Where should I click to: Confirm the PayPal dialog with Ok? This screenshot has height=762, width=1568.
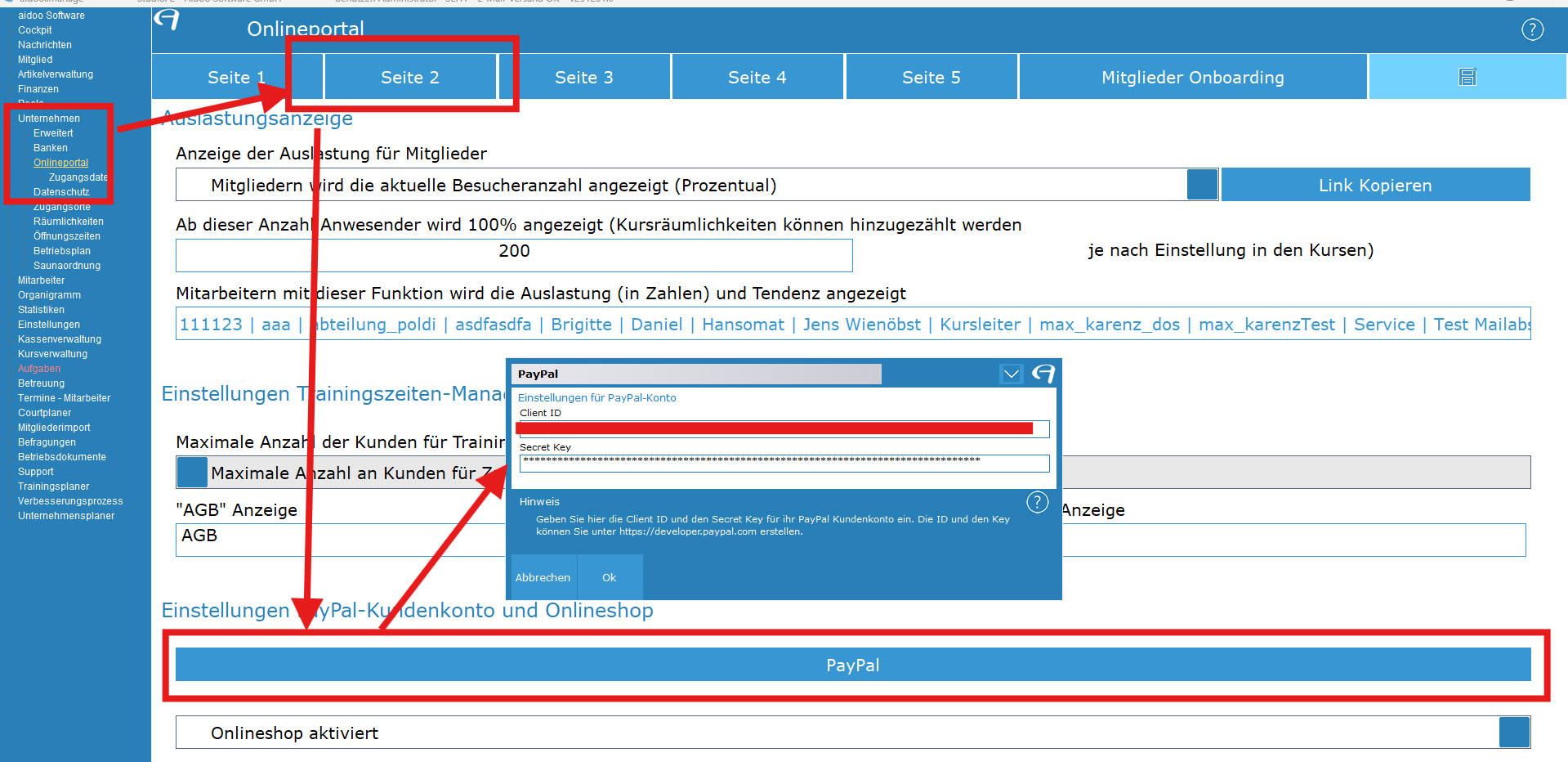(610, 577)
